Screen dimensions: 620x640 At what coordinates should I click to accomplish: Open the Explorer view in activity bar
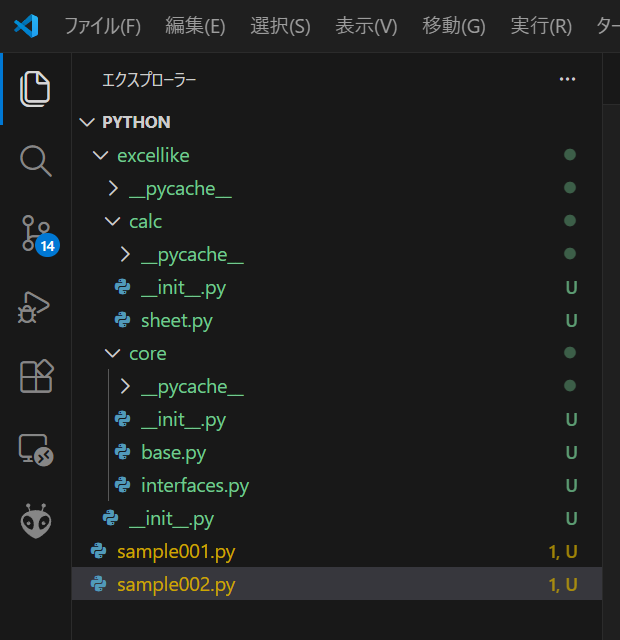tap(35, 89)
